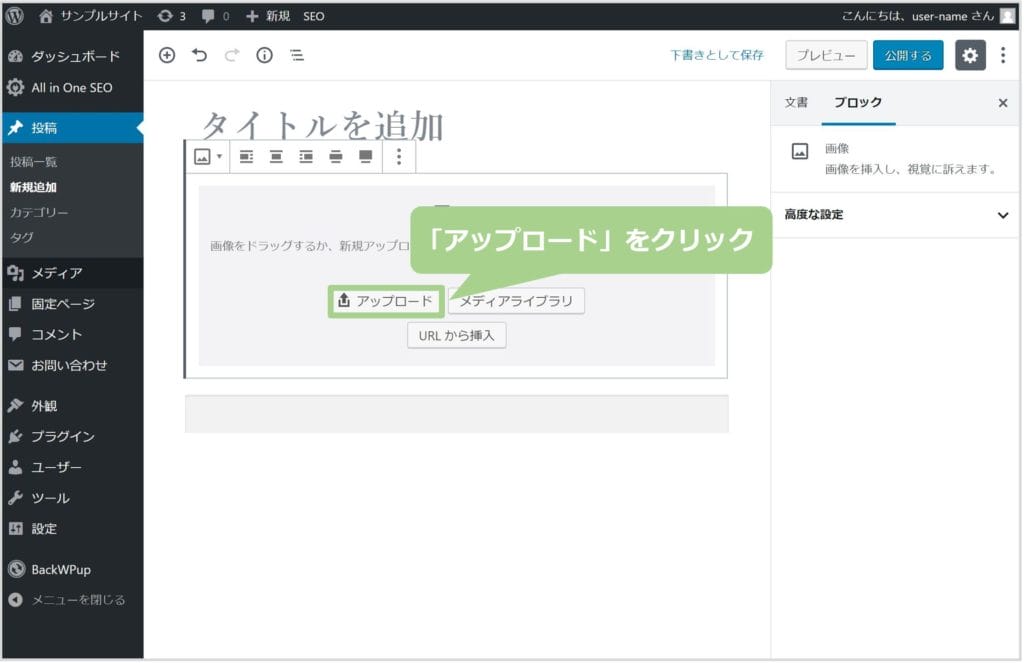Open the comments bubble in admin bar
This screenshot has height=663, width=1024.
point(215,16)
